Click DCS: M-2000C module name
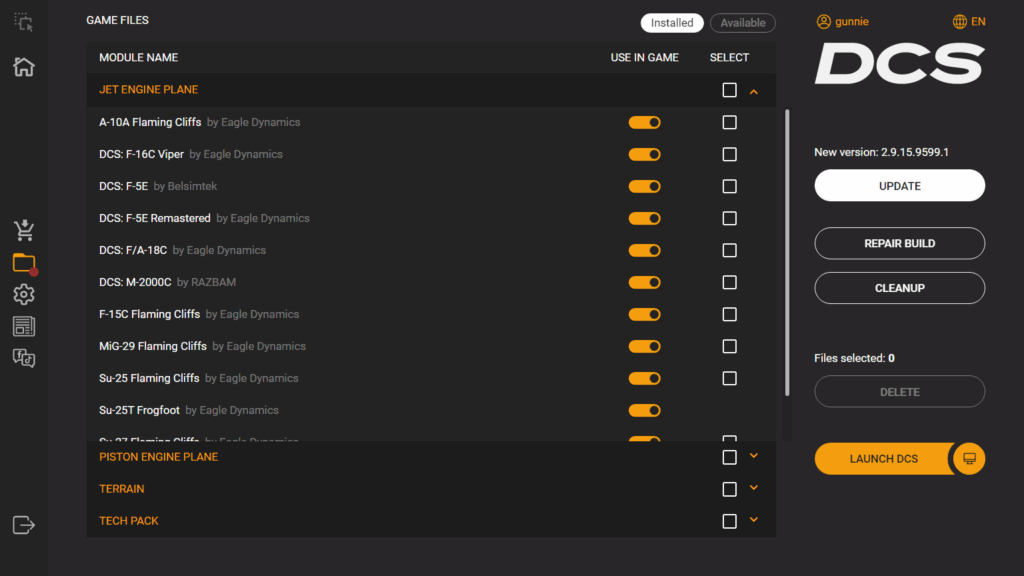This screenshot has width=1024, height=576. (135, 282)
